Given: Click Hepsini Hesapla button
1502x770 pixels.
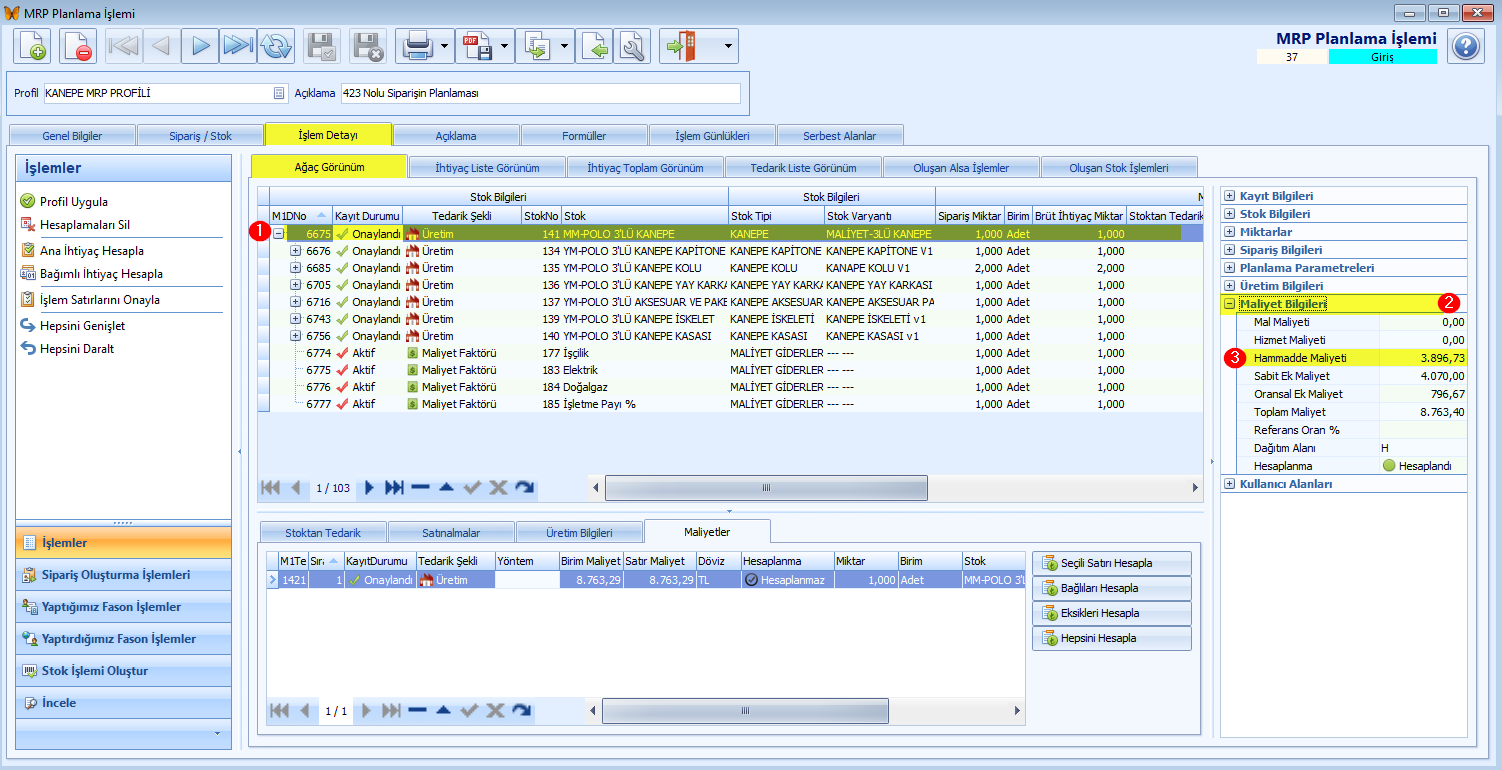Looking at the screenshot, I should pos(1112,638).
